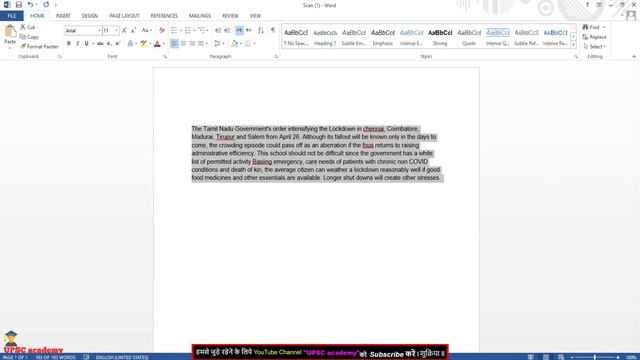Image resolution: width=640 pixels, height=360 pixels.
Task: Open the font size 11 dropdown
Action: [x=116, y=31]
